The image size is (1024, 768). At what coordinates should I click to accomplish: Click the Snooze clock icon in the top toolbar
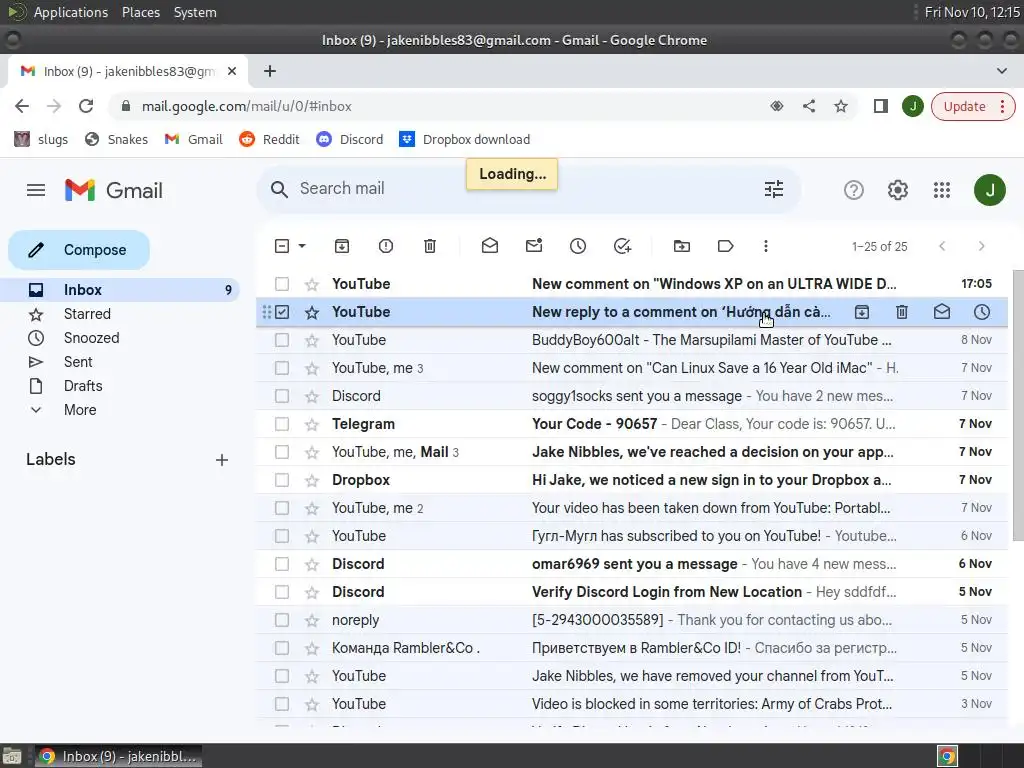[x=578, y=246]
